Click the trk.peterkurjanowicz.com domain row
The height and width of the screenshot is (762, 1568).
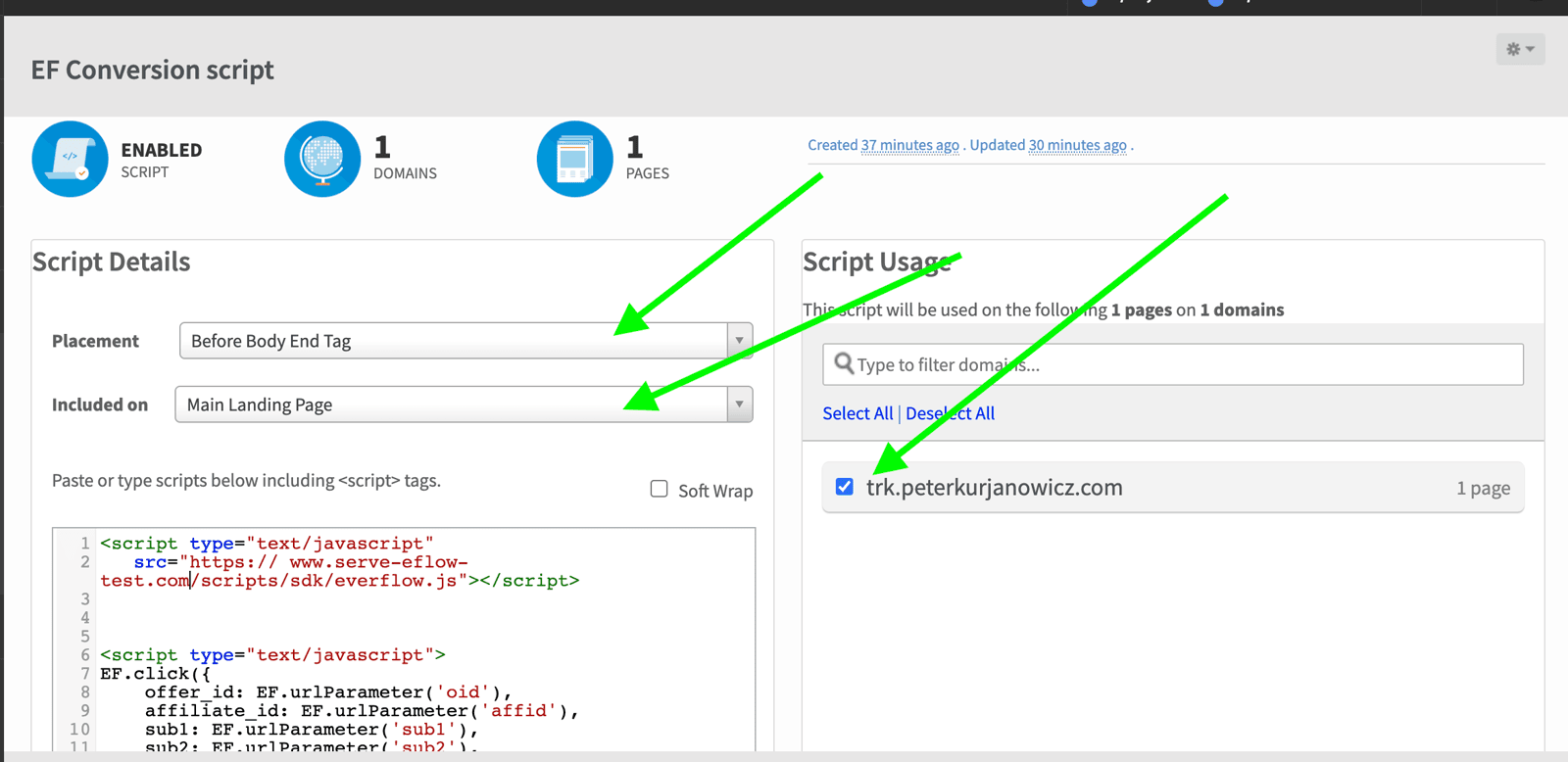(x=1173, y=487)
